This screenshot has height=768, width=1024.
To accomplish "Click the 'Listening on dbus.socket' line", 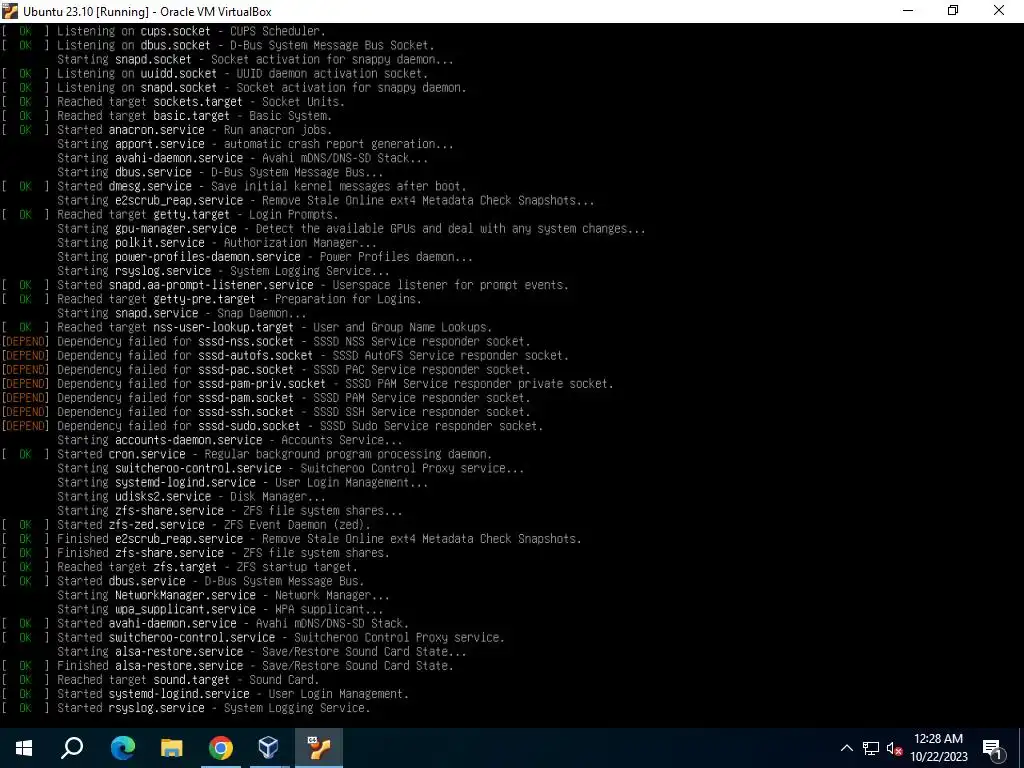I will click(218, 45).
